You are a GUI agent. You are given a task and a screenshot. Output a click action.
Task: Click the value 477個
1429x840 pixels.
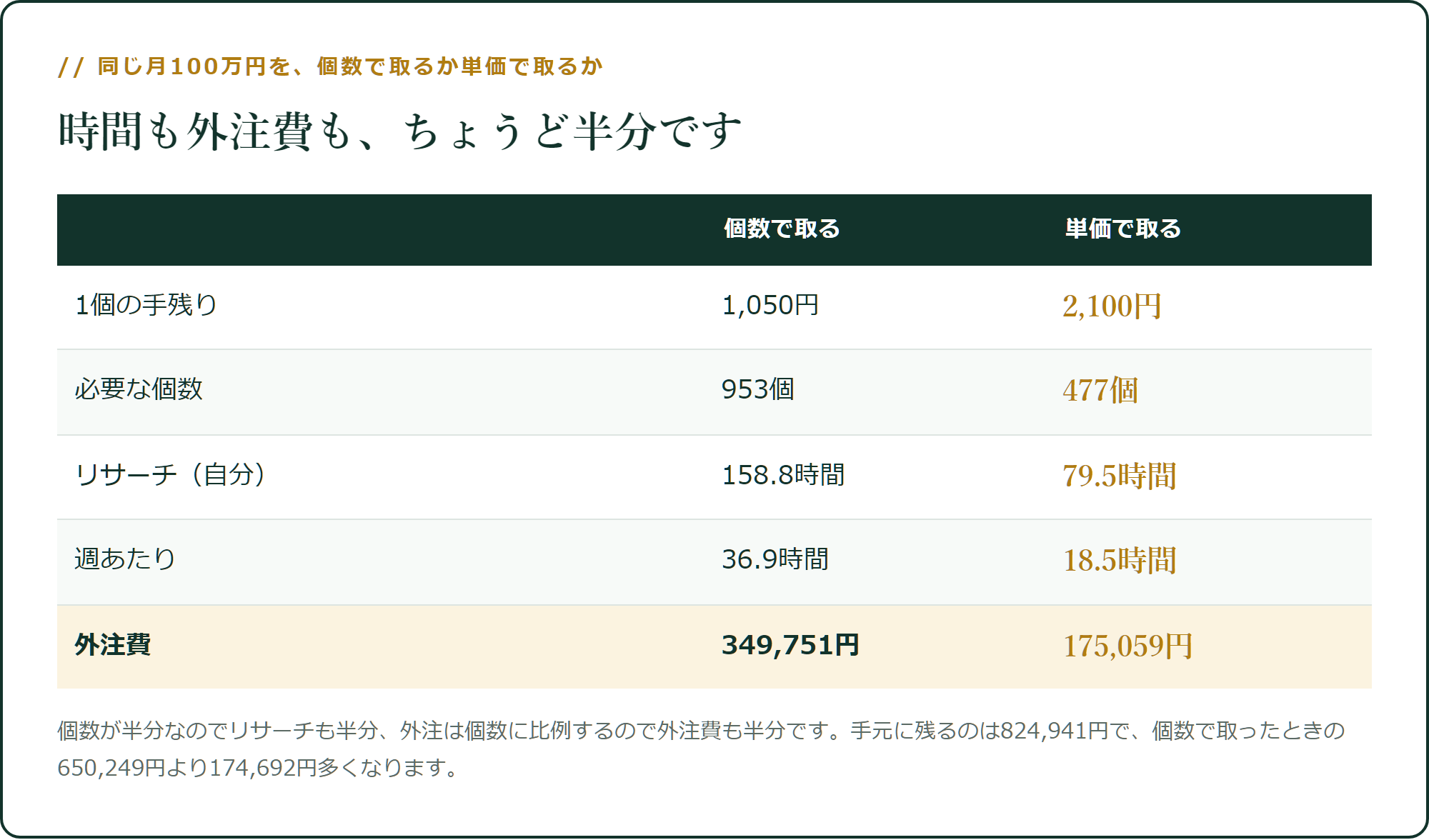coord(1100,391)
